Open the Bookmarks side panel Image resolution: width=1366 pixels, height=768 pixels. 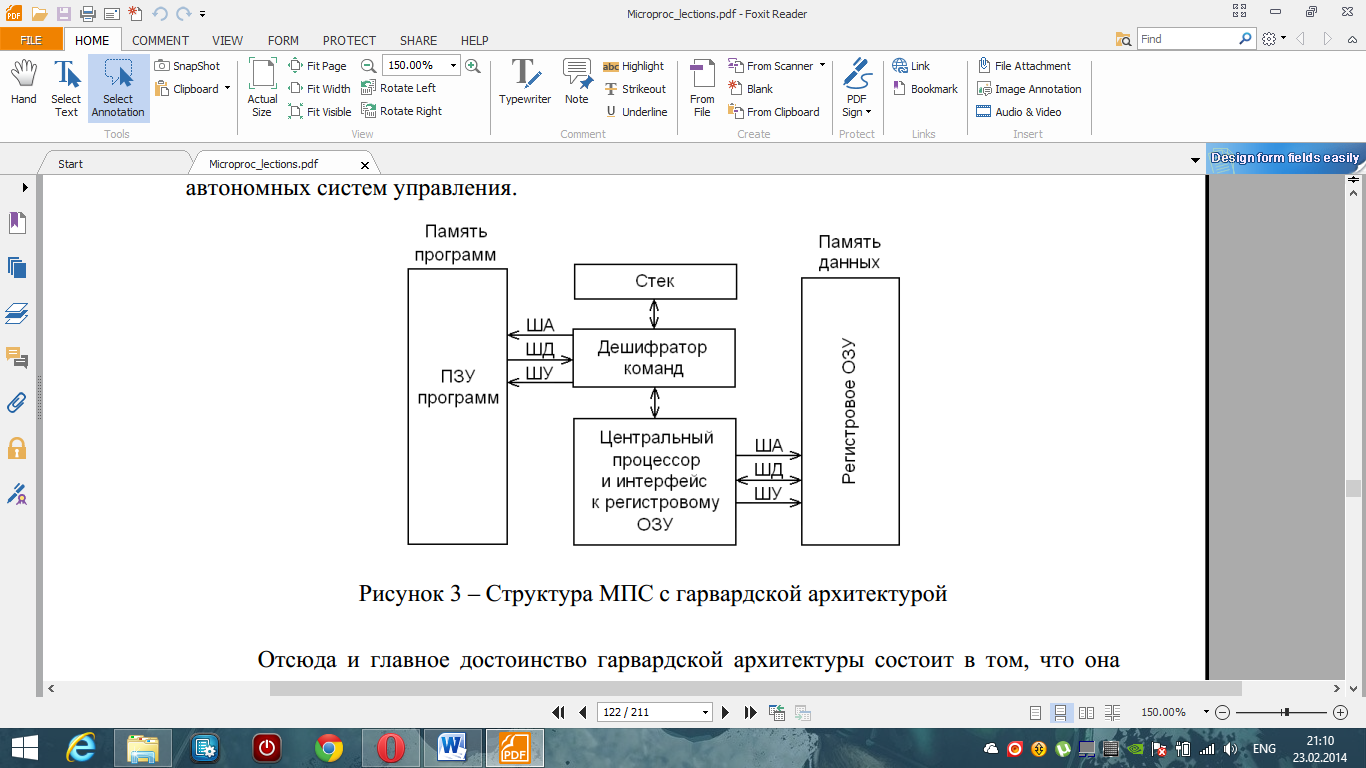coord(17,222)
